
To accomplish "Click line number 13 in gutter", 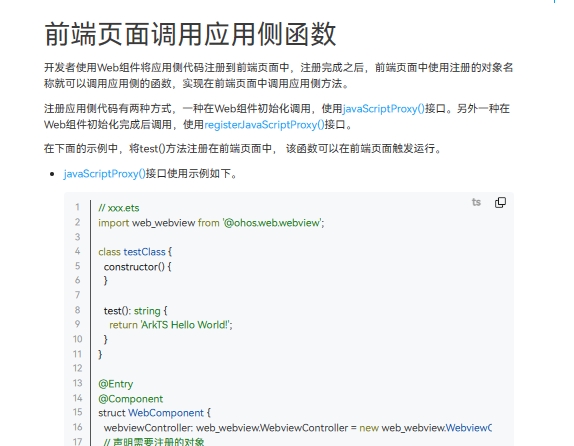I will point(77,383).
